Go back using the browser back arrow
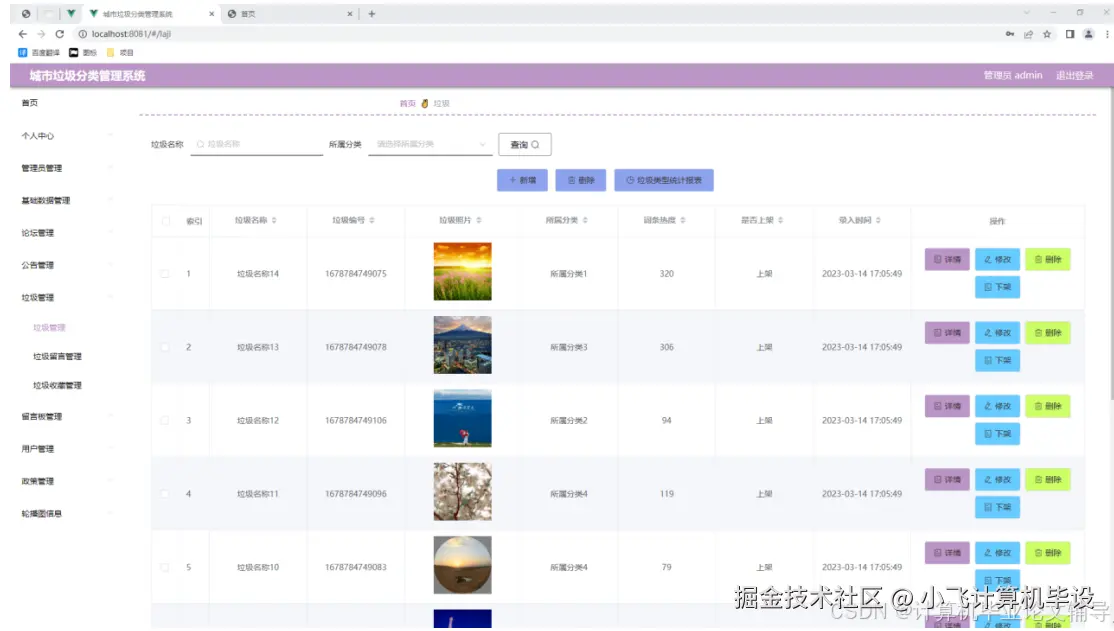Screen dimensions: 1114x631 23,33
